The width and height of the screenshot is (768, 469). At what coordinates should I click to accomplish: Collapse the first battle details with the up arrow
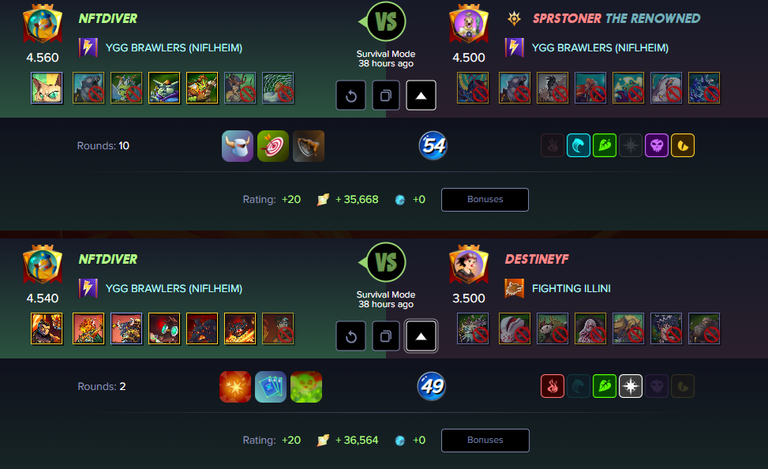click(421, 95)
